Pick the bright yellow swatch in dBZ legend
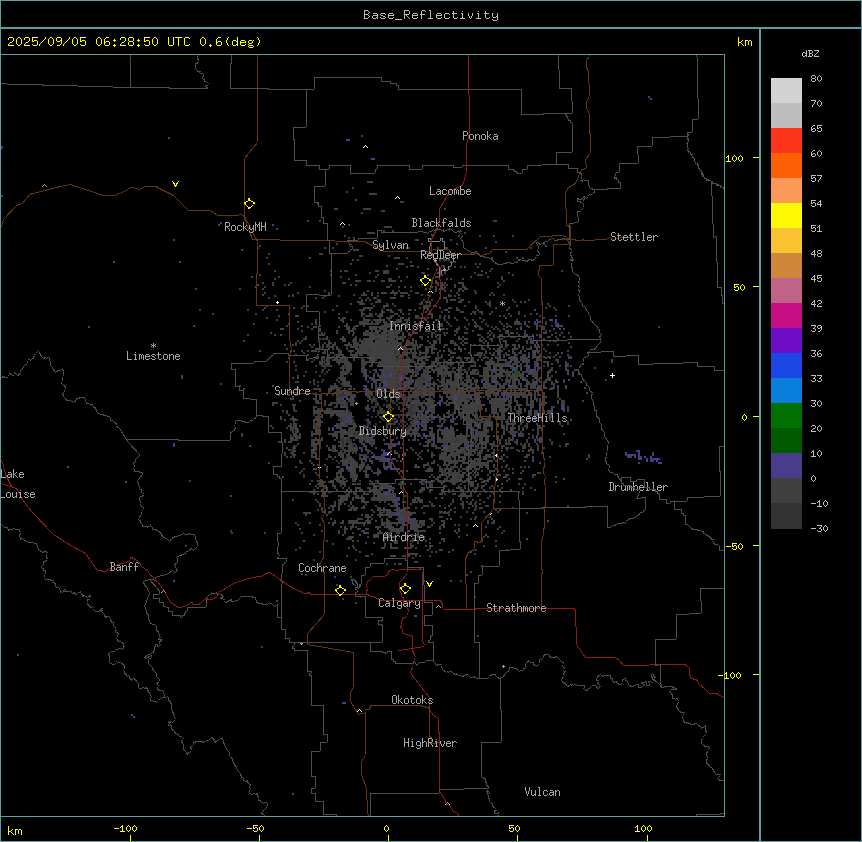This screenshot has width=862, height=842. pos(786,215)
